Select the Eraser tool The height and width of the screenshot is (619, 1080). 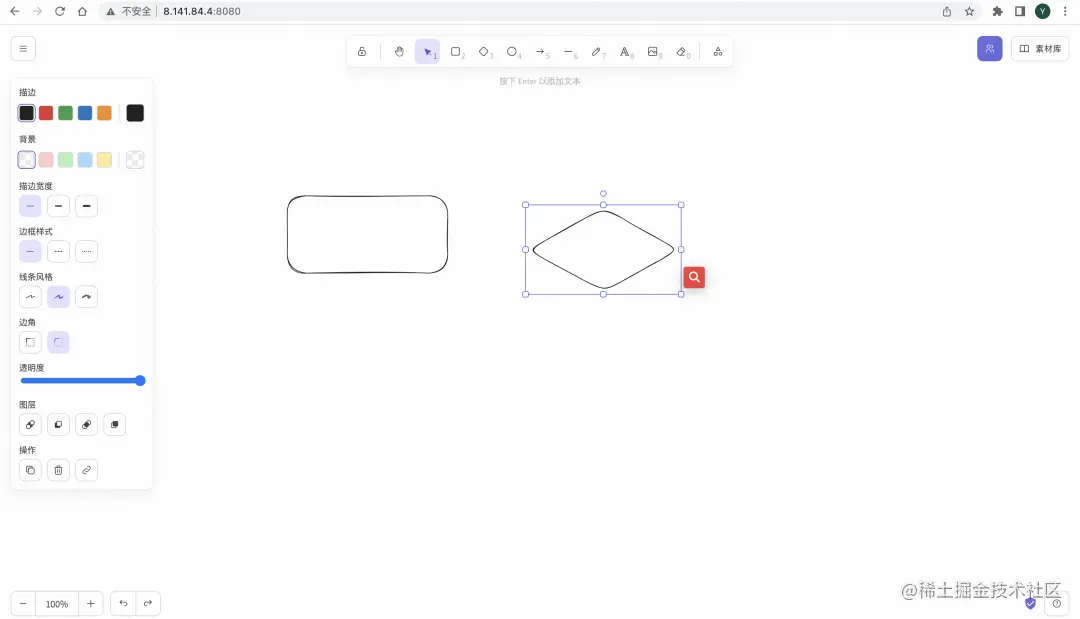click(681, 52)
